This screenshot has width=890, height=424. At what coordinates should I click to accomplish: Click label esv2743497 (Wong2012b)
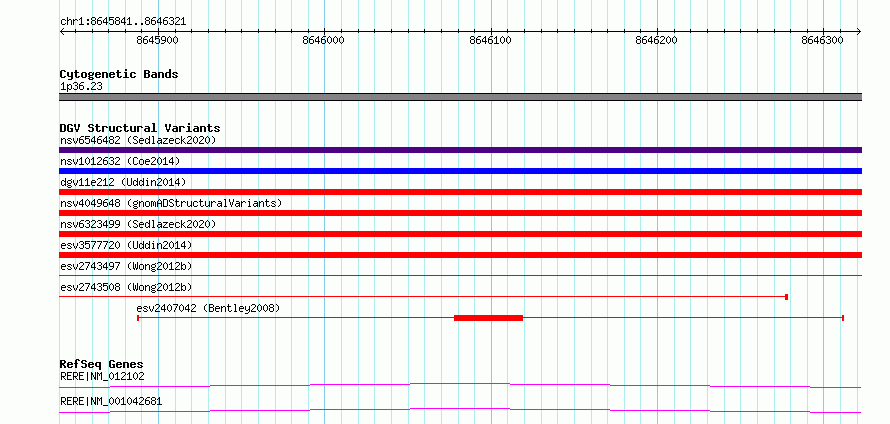click(126, 266)
